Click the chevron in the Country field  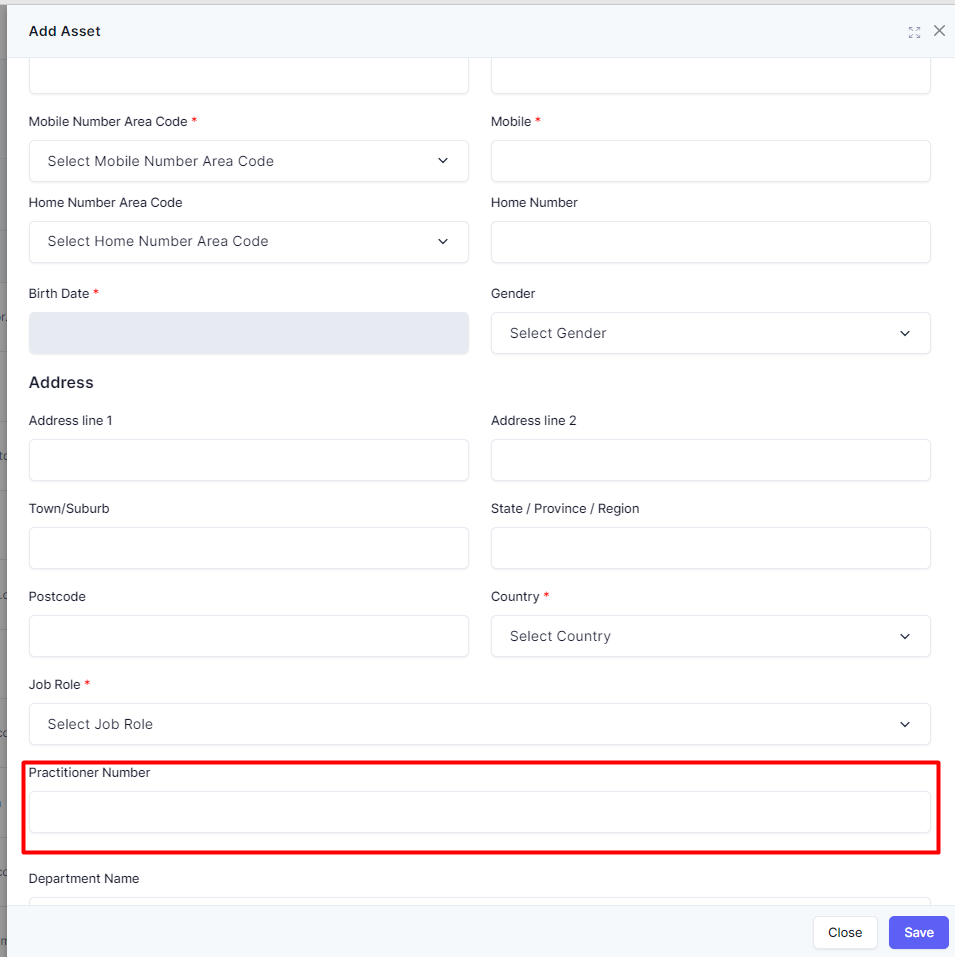pos(905,636)
